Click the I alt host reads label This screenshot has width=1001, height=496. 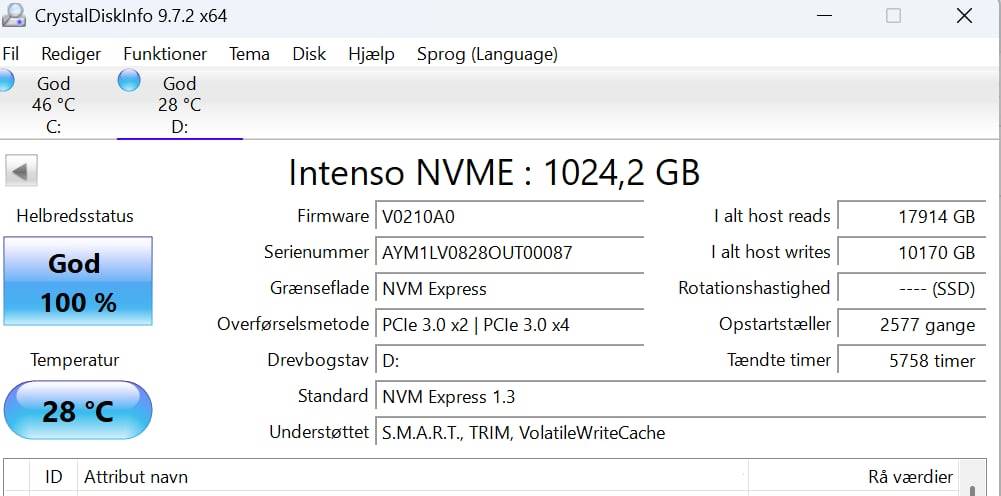772,216
